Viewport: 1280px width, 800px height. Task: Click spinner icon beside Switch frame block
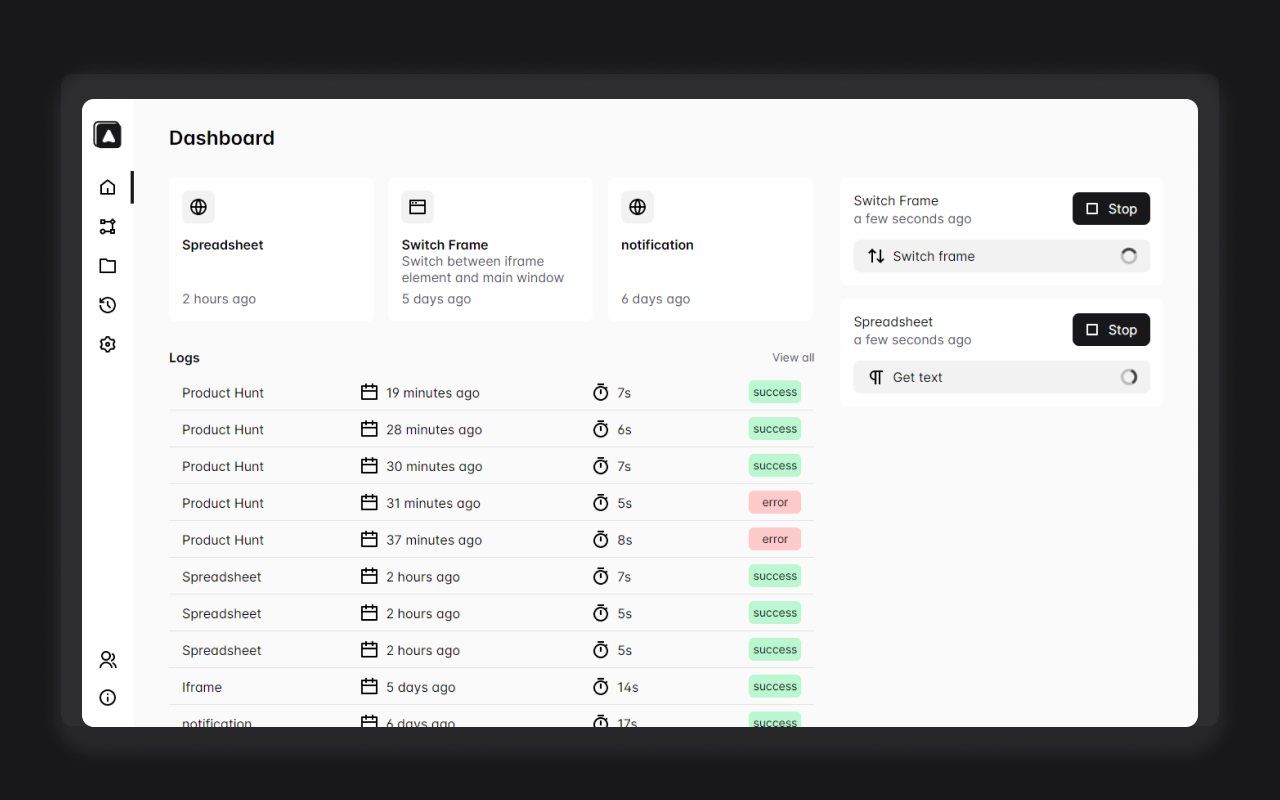pos(1129,256)
